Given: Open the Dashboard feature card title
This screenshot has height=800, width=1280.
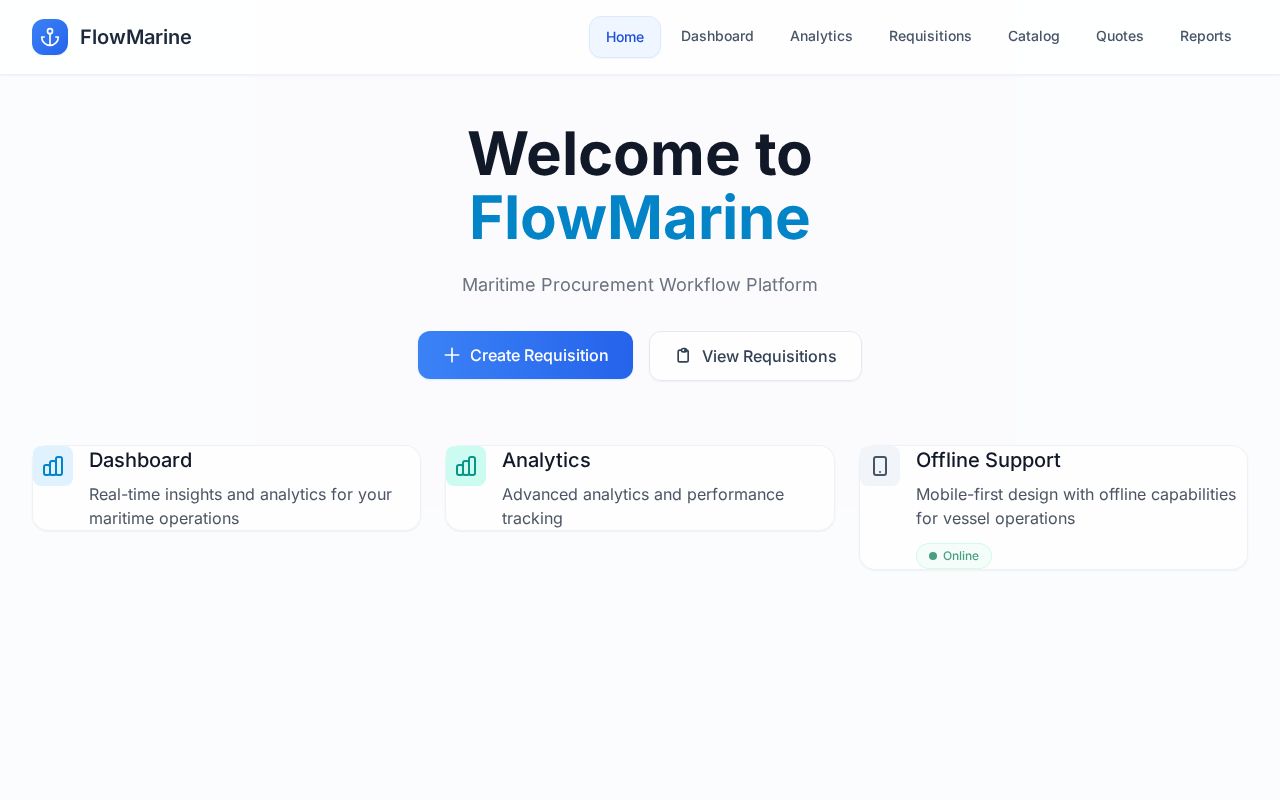Looking at the screenshot, I should 140,460.
